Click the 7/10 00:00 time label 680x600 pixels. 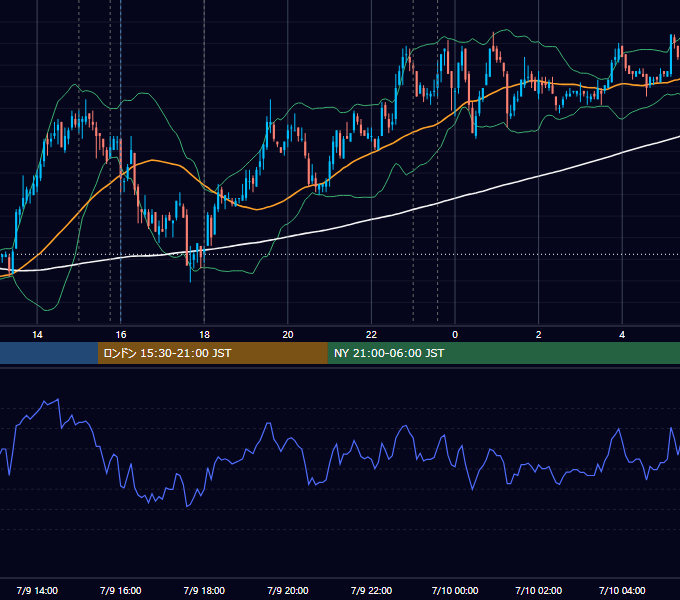pyautogui.click(x=455, y=590)
